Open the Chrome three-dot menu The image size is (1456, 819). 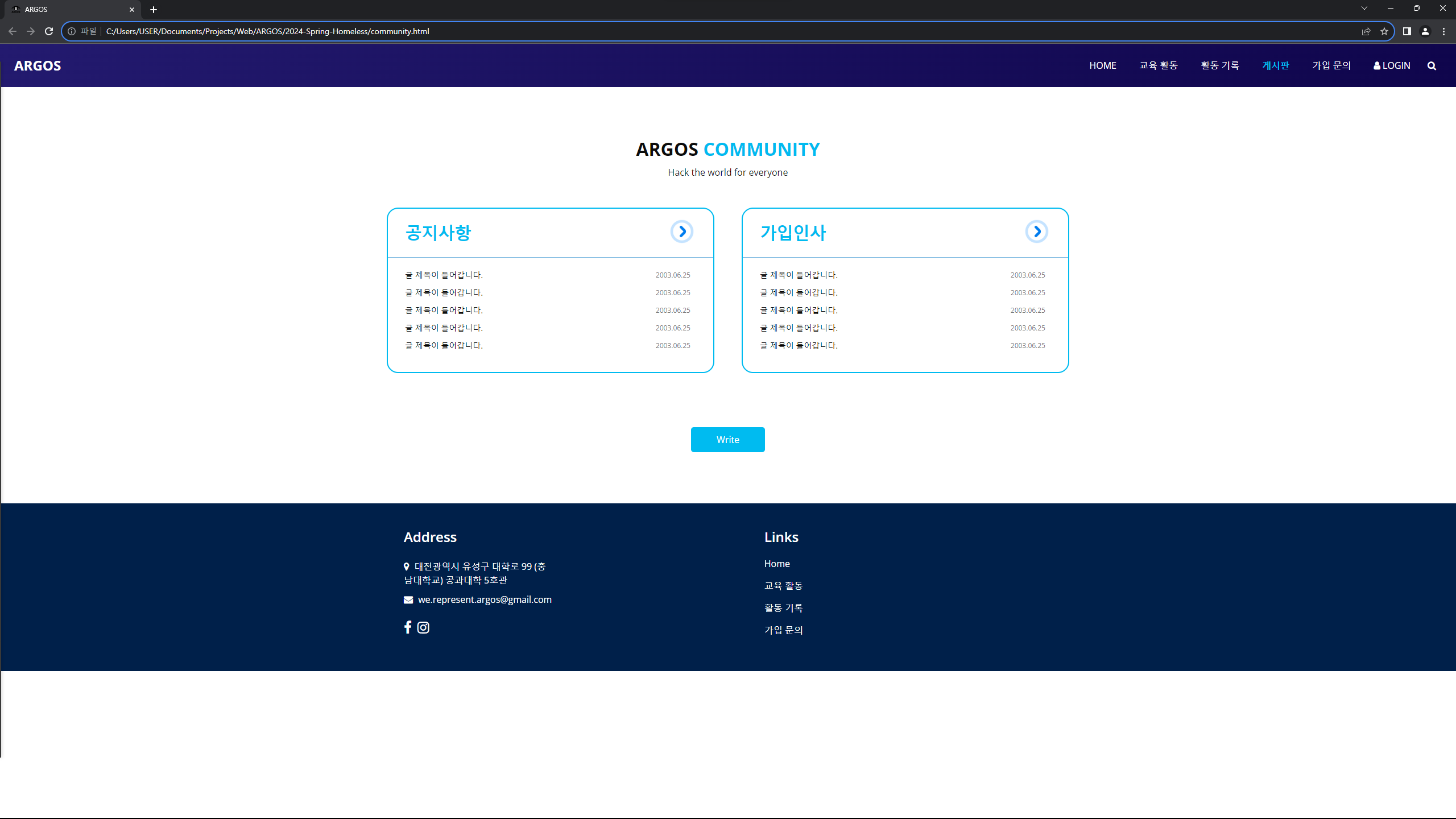tap(1443, 31)
